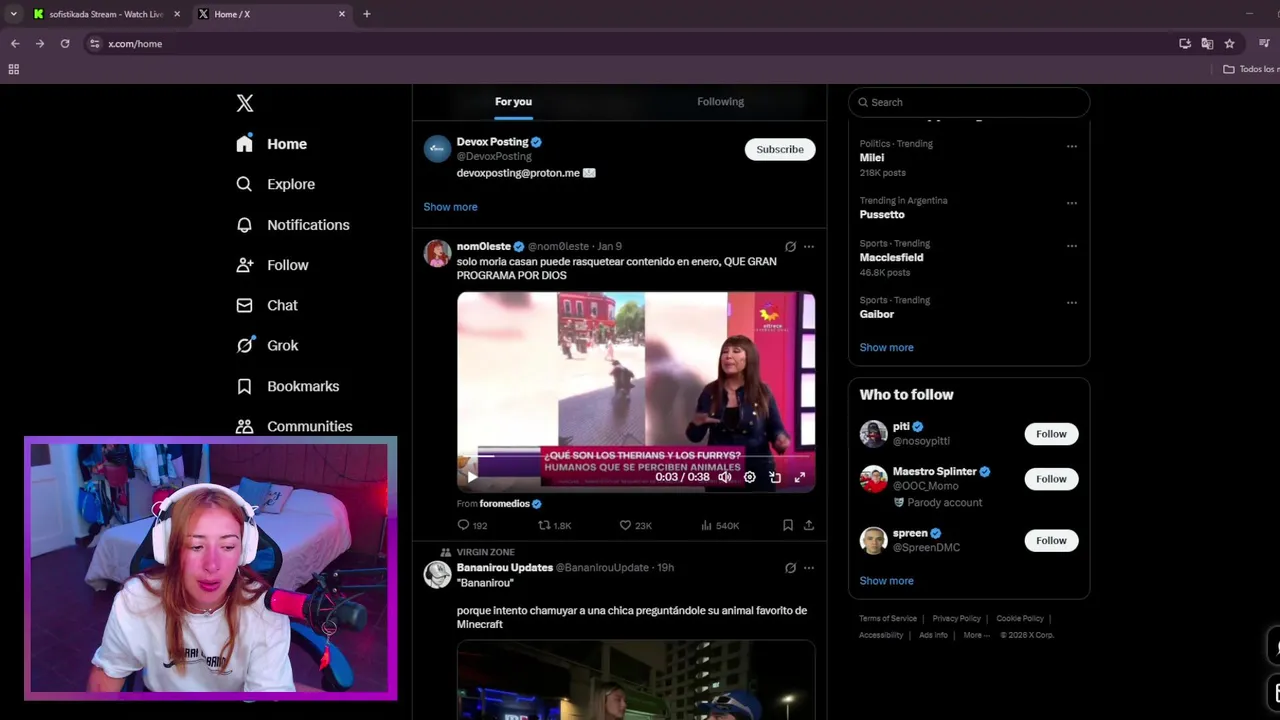Open Communities page
Viewport: 1280px width, 720px height.
tap(294, 426)
